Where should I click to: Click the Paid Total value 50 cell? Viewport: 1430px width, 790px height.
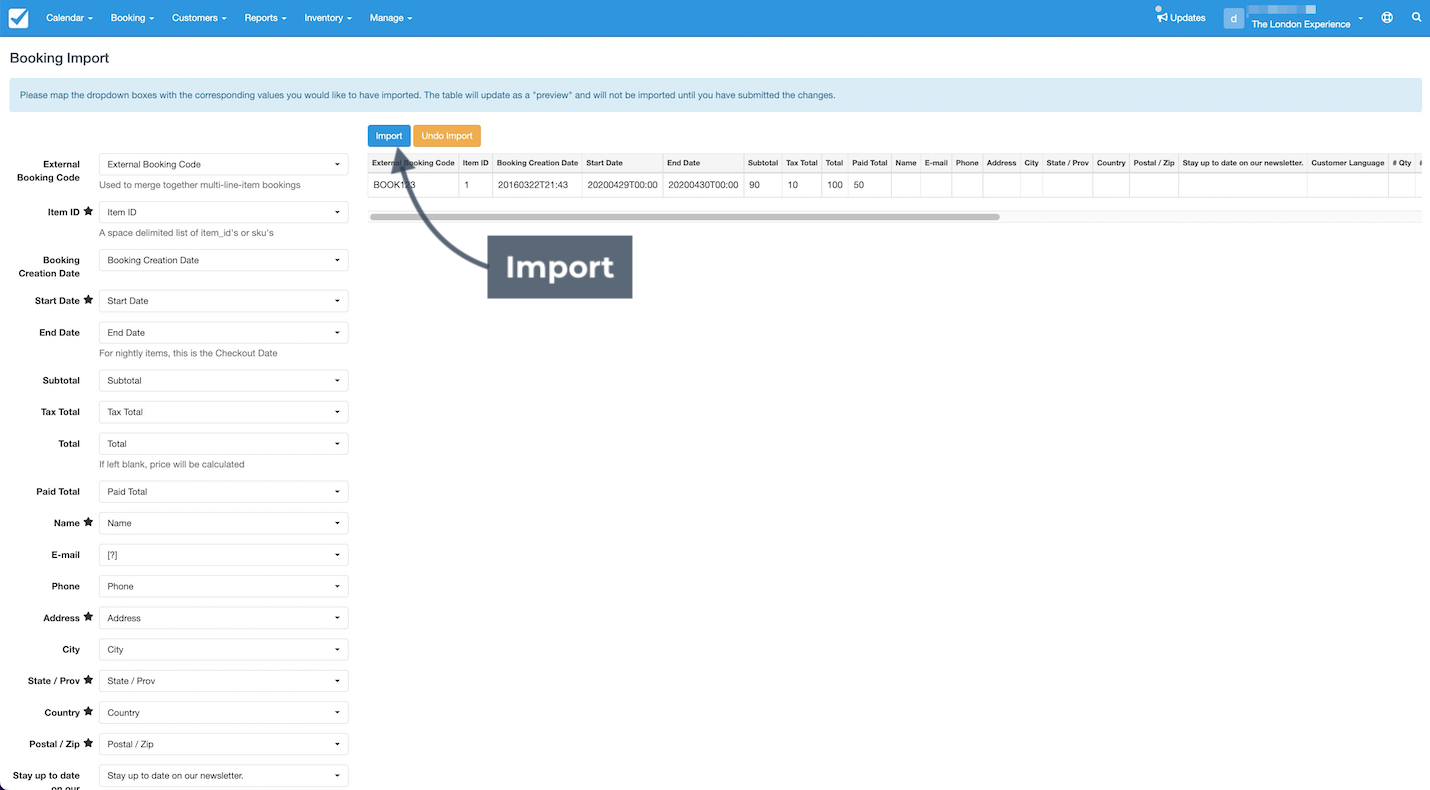(x=870, y=185)
